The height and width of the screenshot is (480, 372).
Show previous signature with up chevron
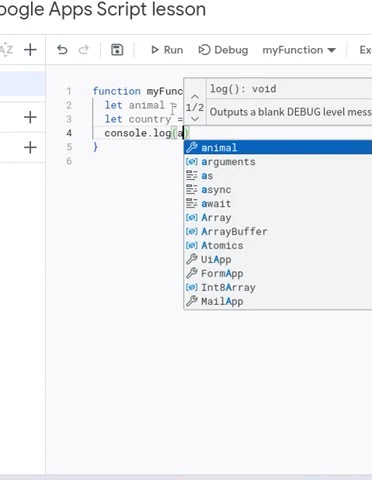[195, 97]
